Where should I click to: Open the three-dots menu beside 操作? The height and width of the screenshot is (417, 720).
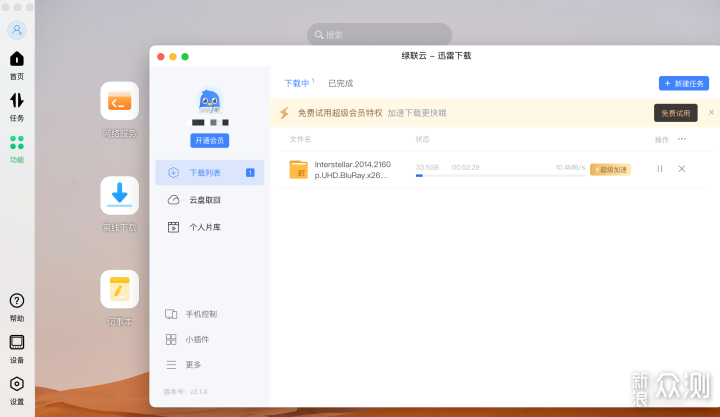coord(682,139)
